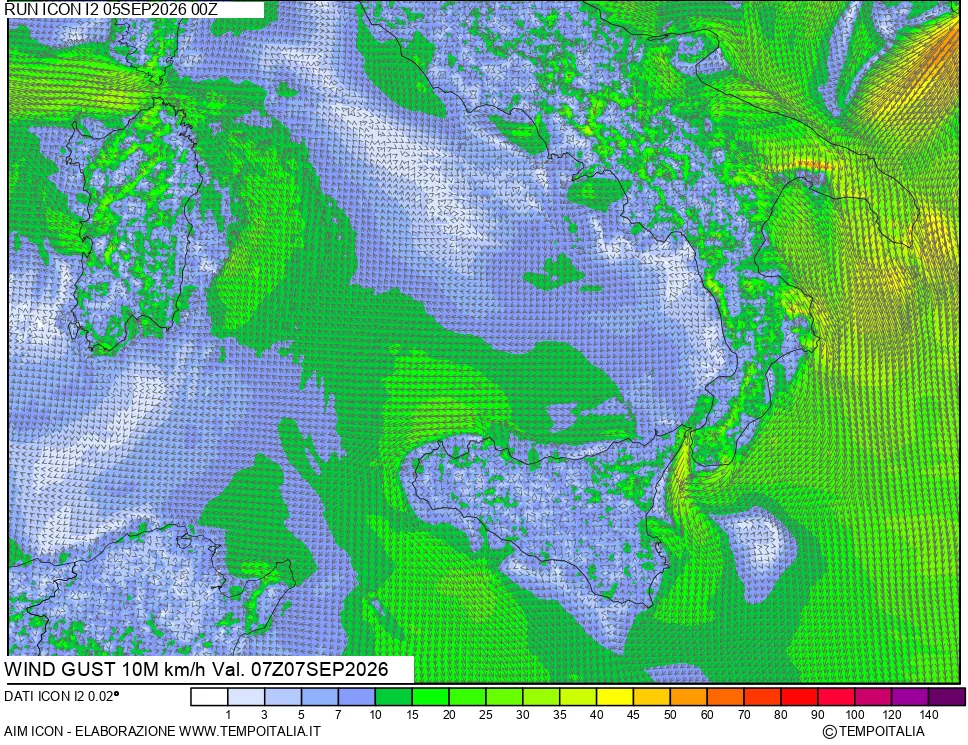Click red legend swatch between 80 and 90

point(799,697)
